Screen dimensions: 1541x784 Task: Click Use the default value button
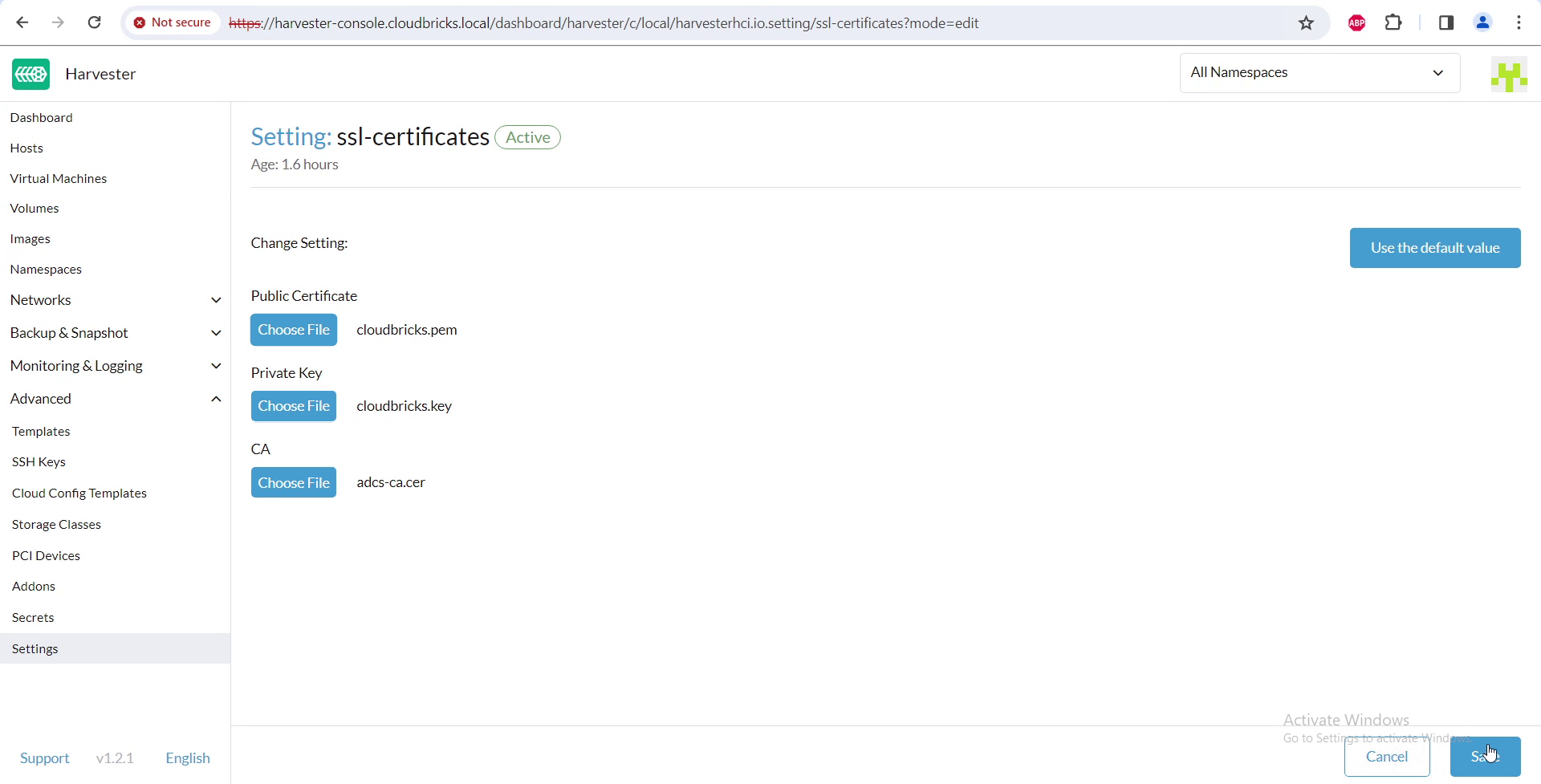tap(1435, 248)
